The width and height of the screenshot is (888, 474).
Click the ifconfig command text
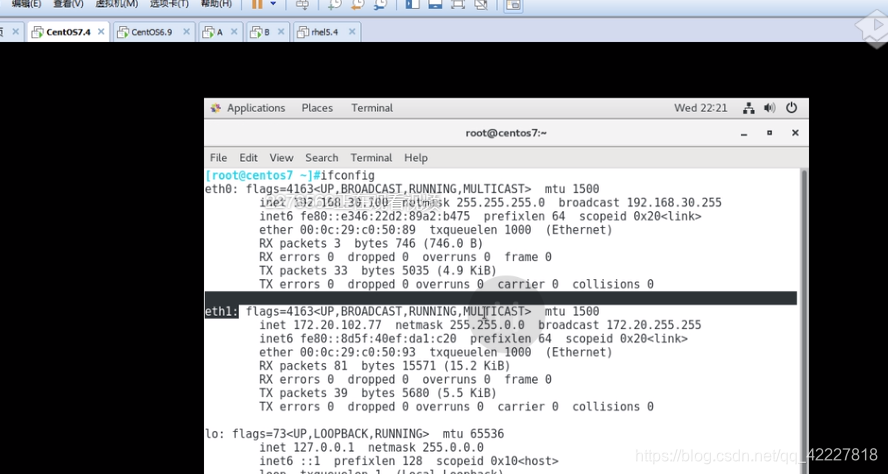[x=347, y=176]
